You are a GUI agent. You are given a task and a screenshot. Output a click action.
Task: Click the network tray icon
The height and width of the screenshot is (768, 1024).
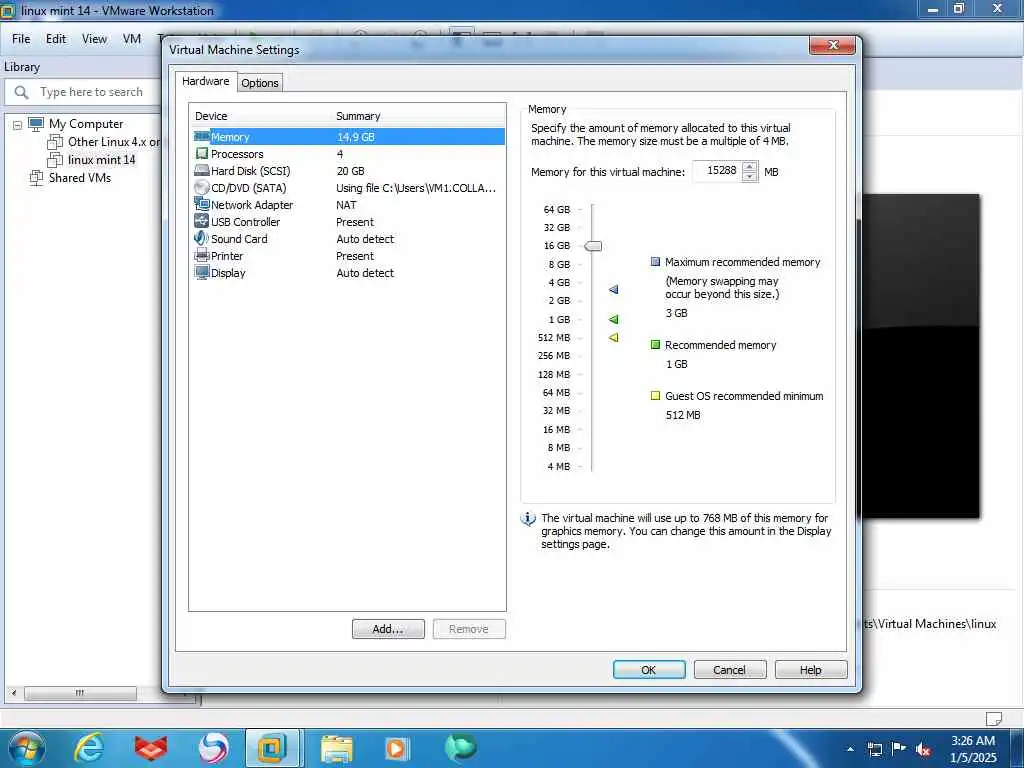(874, 749)
